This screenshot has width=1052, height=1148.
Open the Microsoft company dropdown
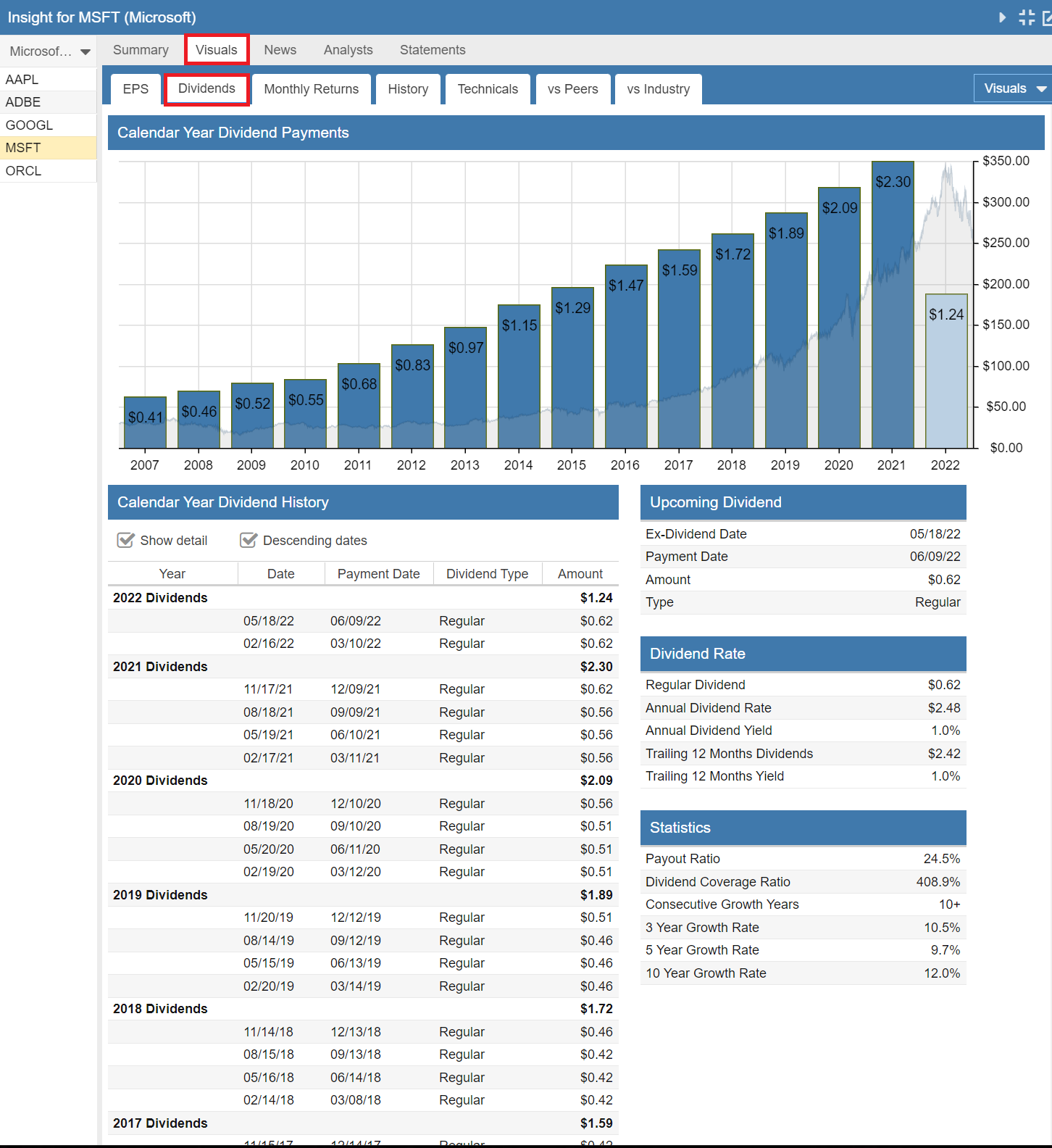tap(49, 51)
